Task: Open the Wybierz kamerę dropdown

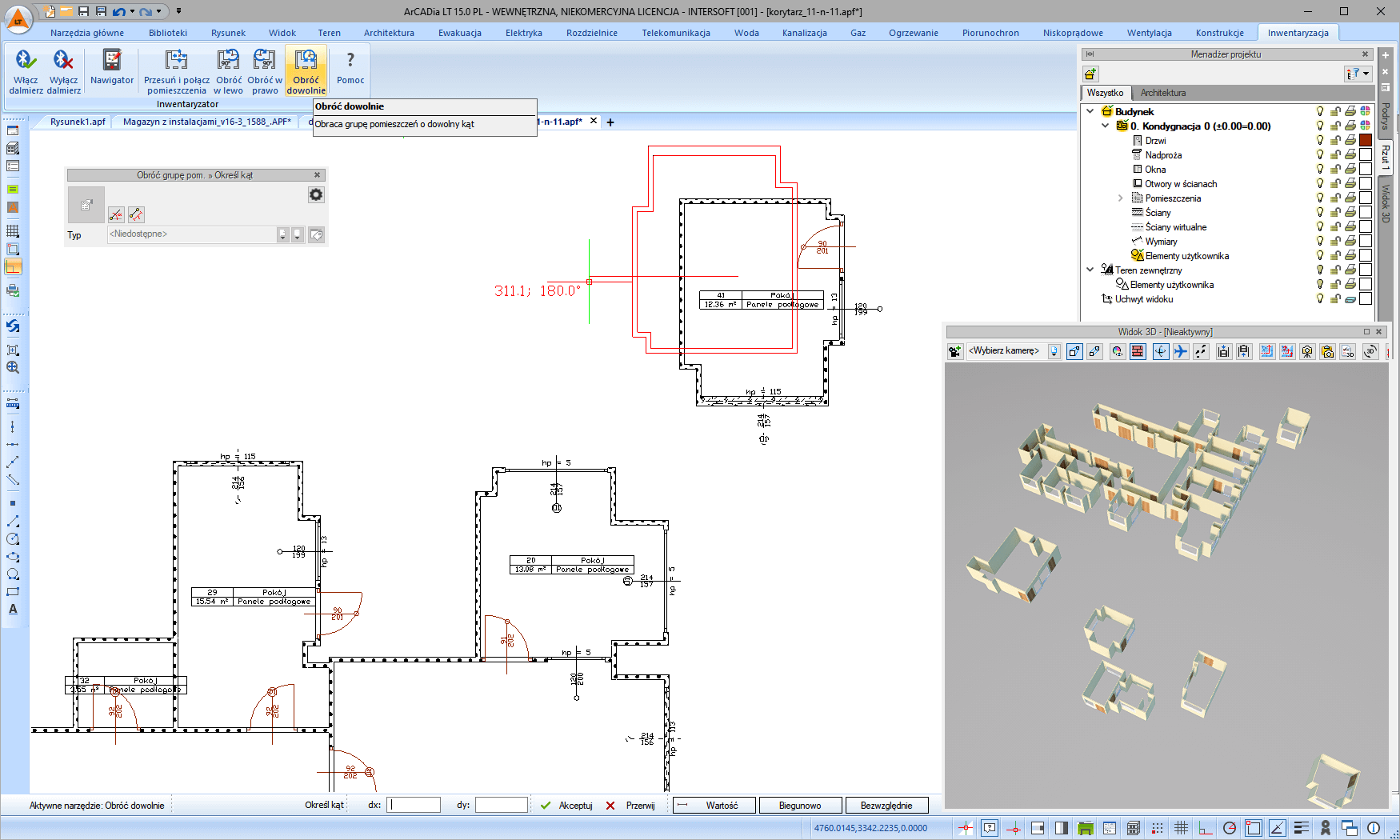Action: coord(1054,351)
